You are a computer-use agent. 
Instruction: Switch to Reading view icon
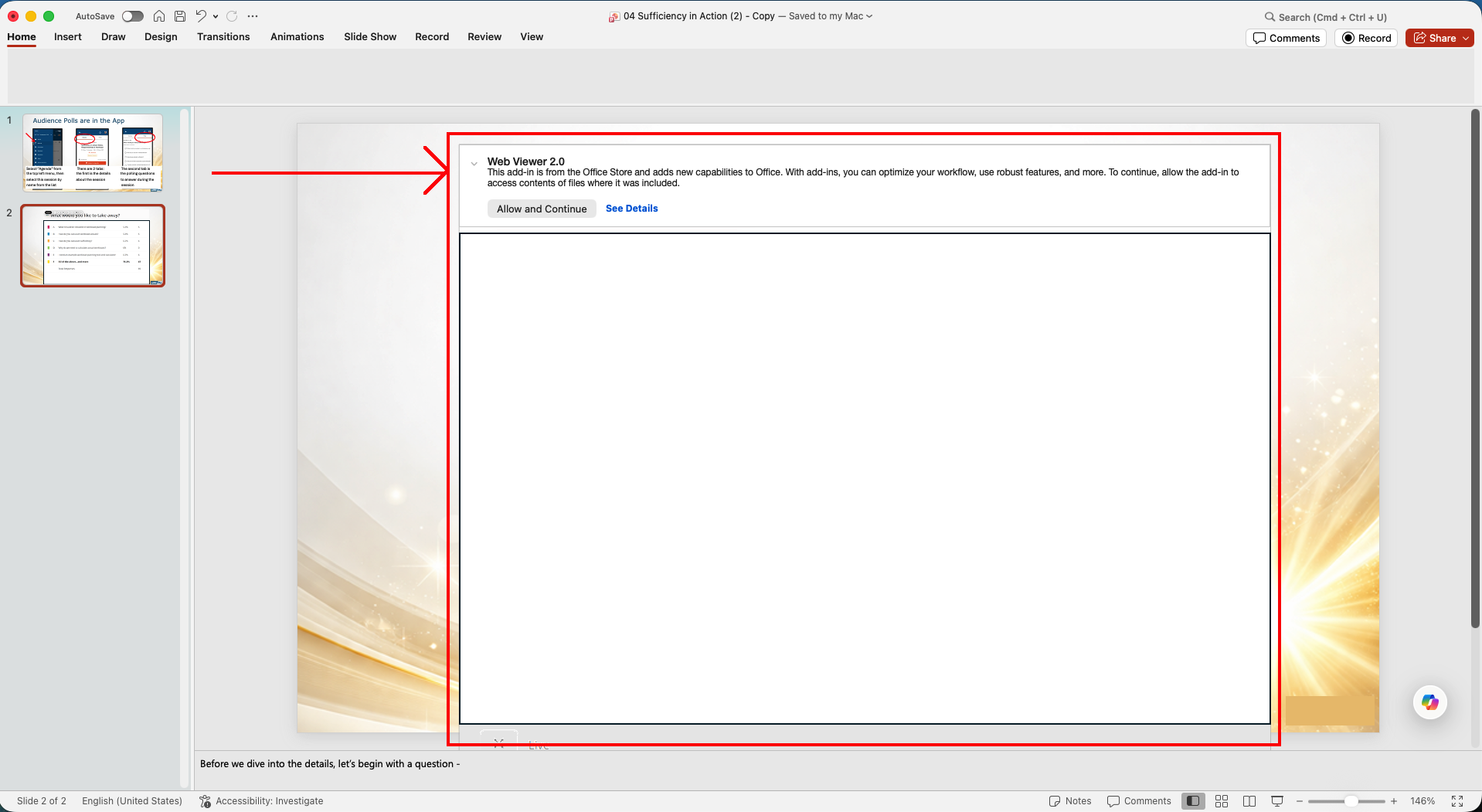pos(1249,801)
